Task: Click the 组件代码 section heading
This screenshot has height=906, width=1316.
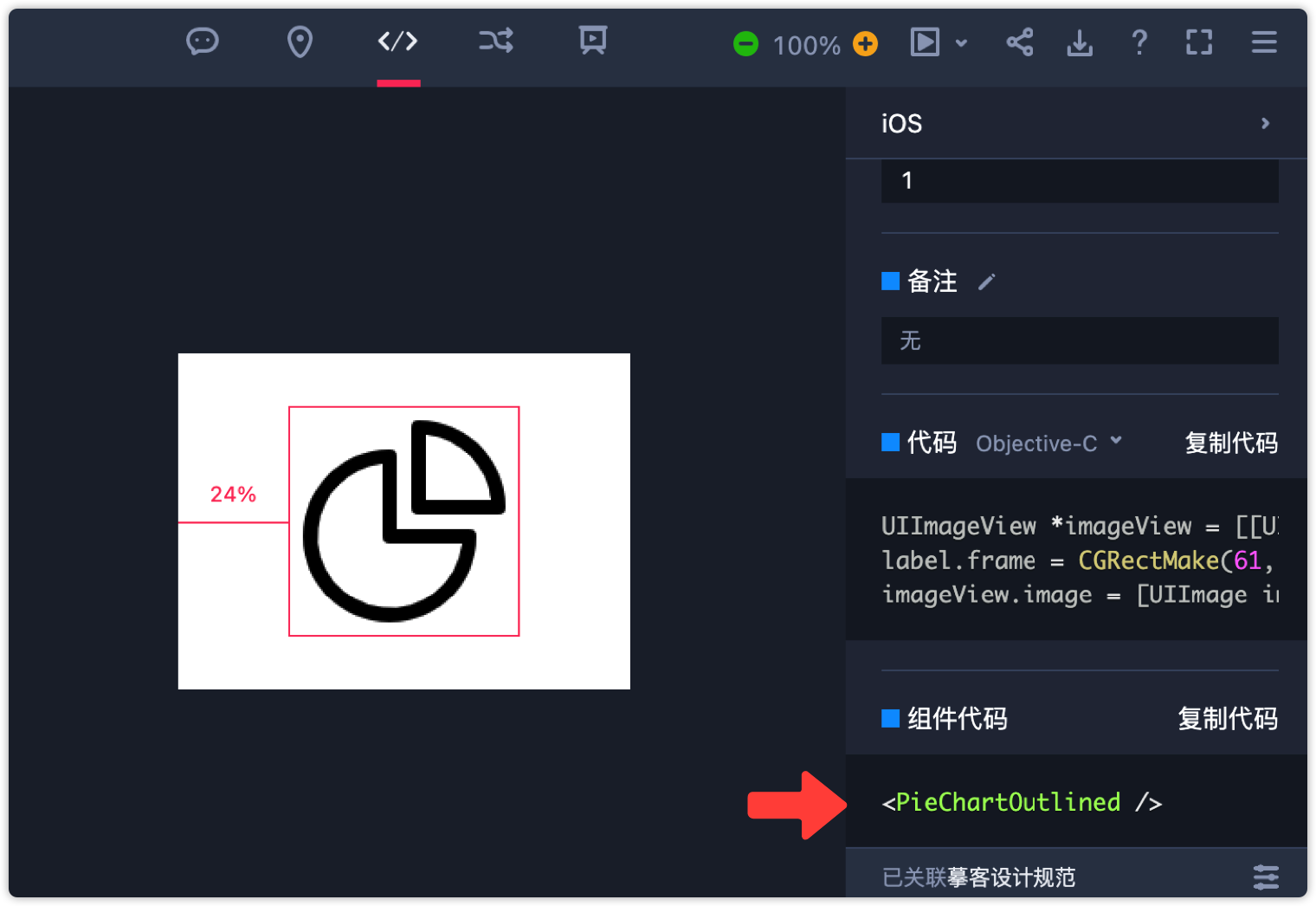Action: click(958, 719)
